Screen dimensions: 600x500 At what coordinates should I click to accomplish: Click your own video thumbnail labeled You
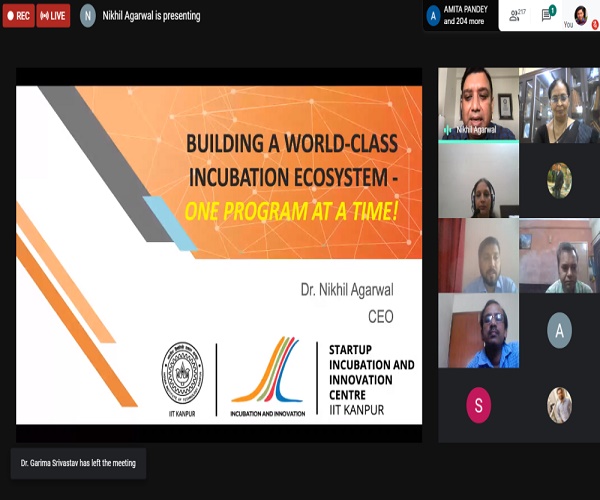tap(580, 15)
